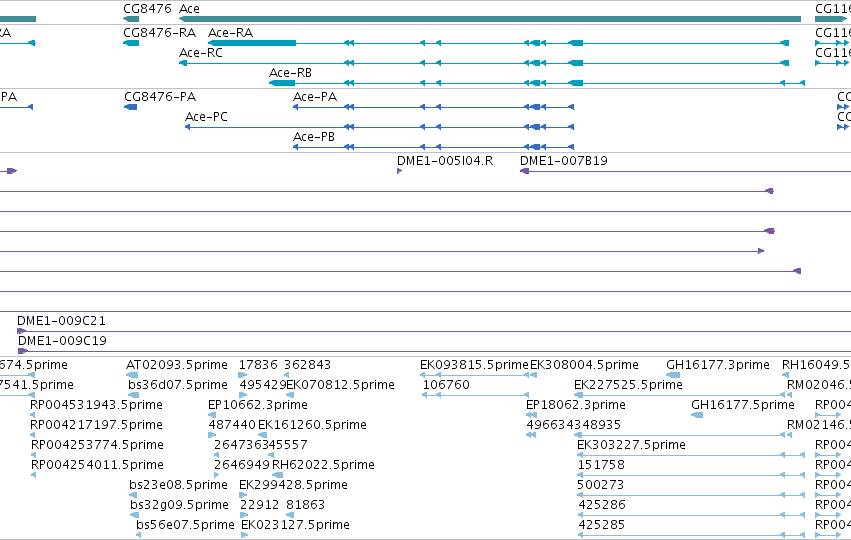Click the 487440 feature label
Screen dimensions: 851x540
(x=232, y=425)
